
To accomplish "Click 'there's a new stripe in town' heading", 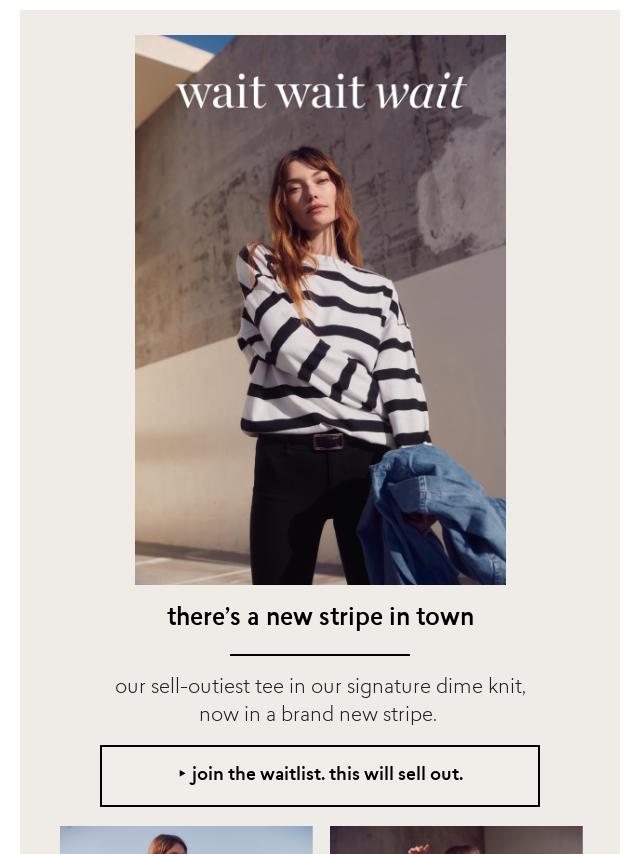I will click(320, 617).
